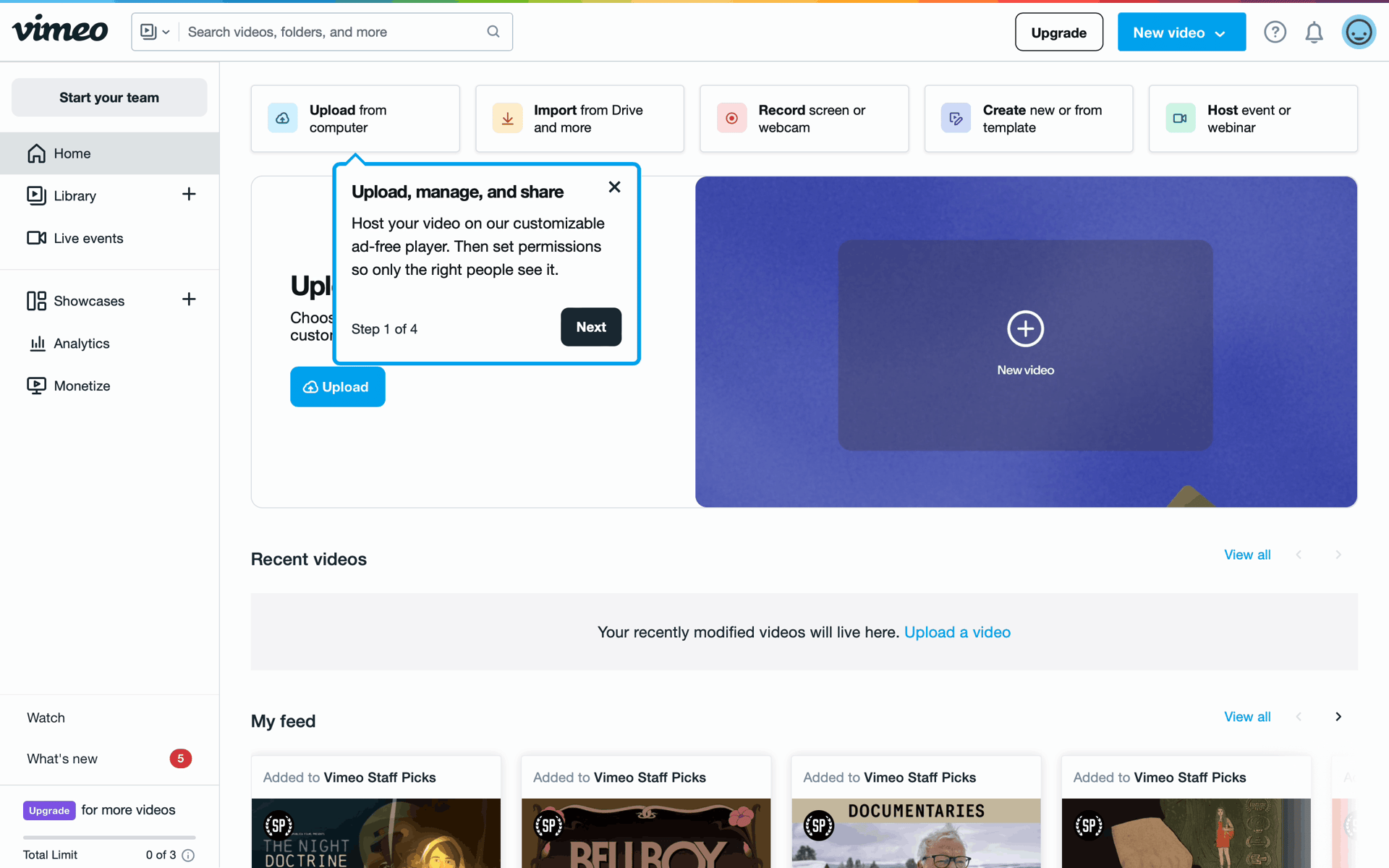The width and height of the screenshot is (1389, 868).
Task: Click the blue Upload button
Action: pyautogui.click(x=338, y=387)
